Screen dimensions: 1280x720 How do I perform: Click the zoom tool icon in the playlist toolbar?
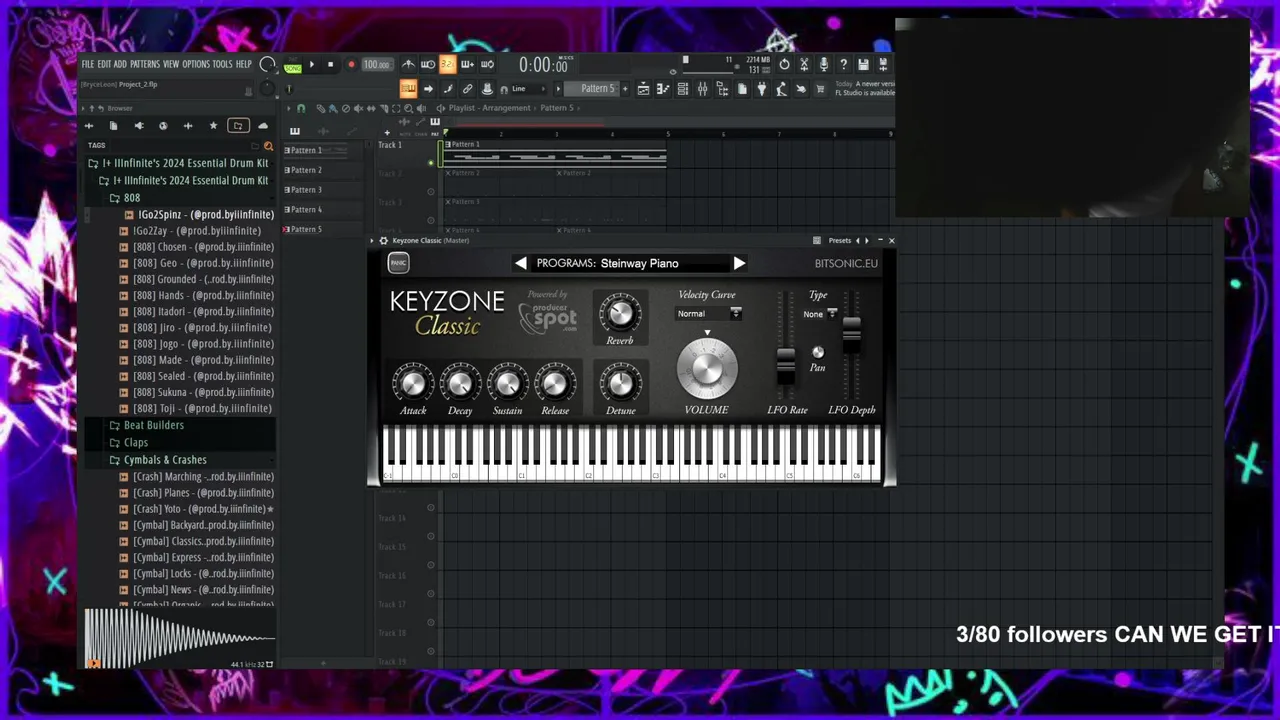click(408, 109)
